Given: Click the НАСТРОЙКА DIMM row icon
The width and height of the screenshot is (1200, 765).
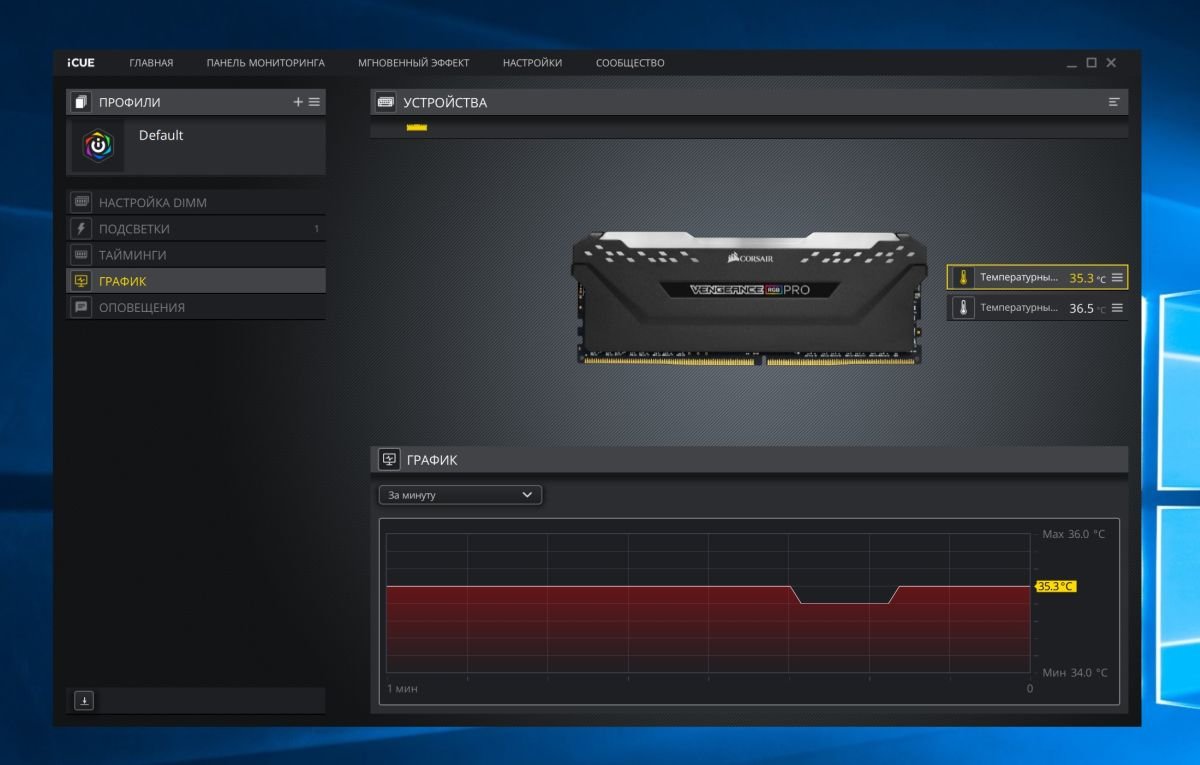Looking at the screenshot, I should click(x=81, y=202).
